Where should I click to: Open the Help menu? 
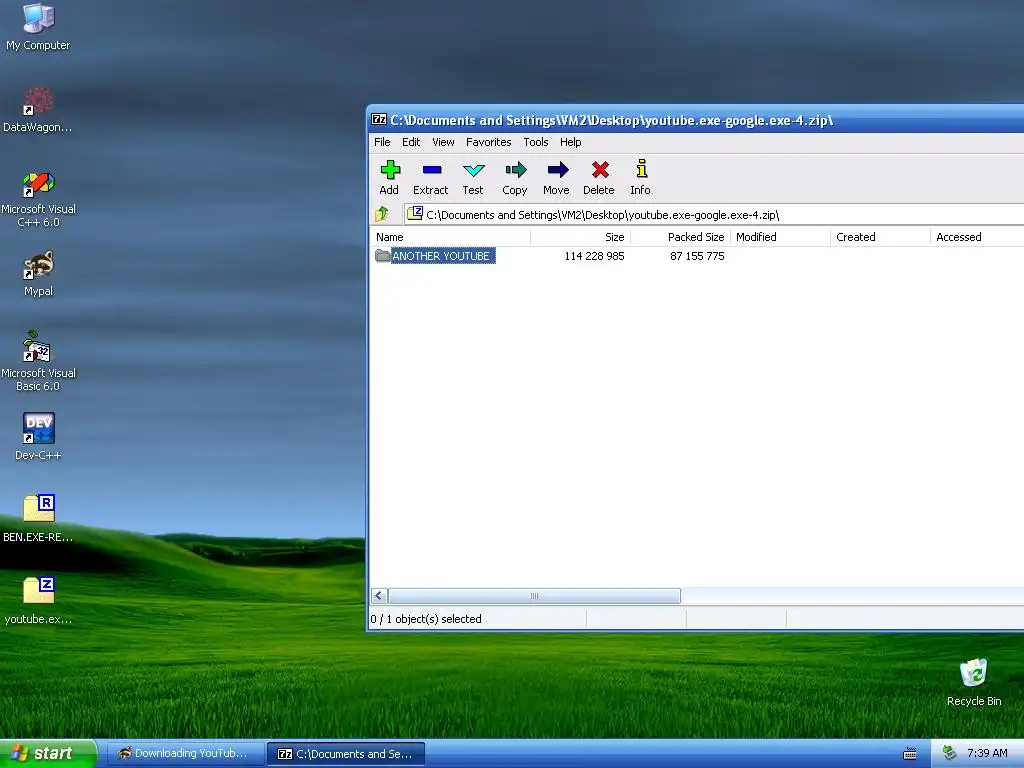tap(570, 142)
